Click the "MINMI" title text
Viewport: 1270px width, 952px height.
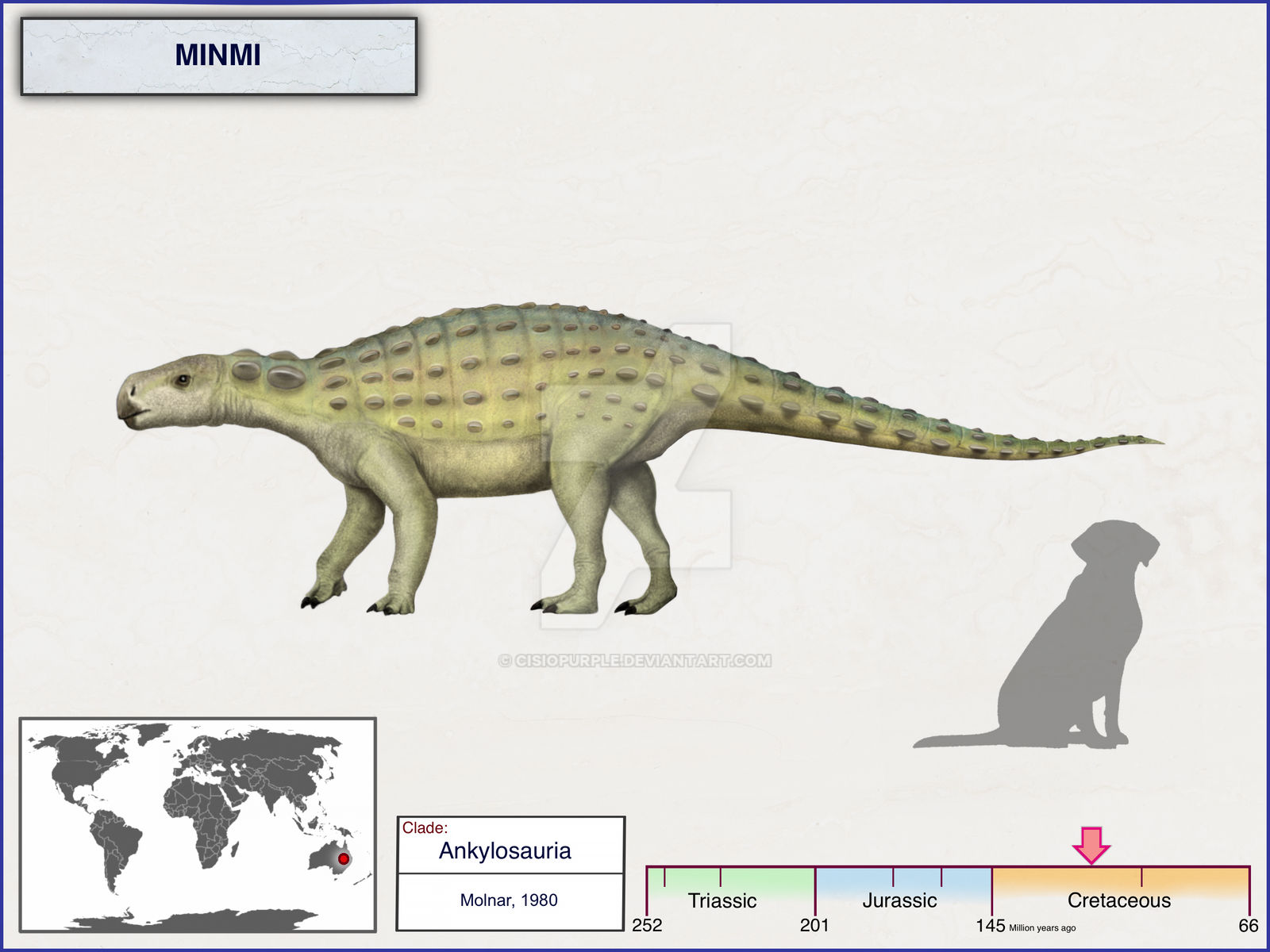click(x=218, y=55)
